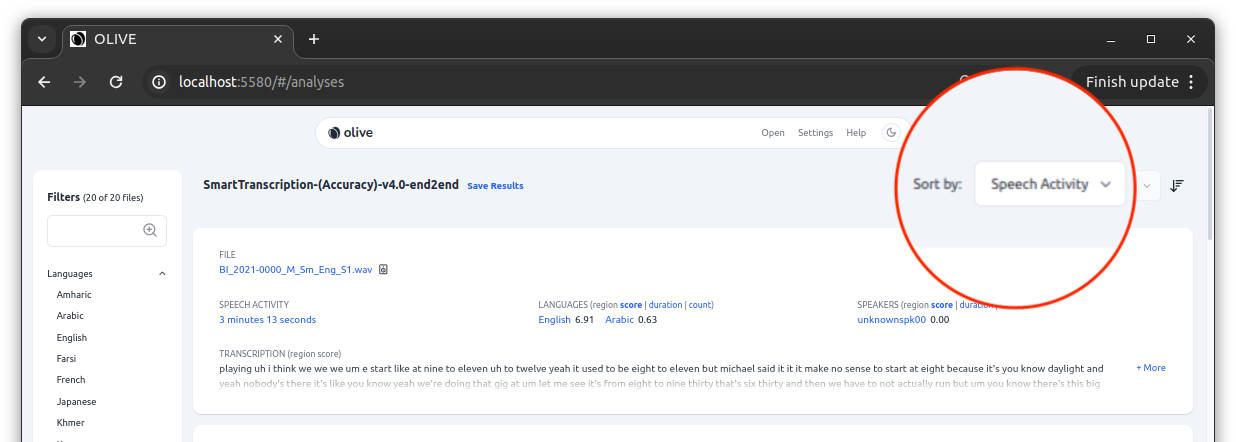
Task: Toggle dark mode with the moon icon
Action: pos(891,132)
